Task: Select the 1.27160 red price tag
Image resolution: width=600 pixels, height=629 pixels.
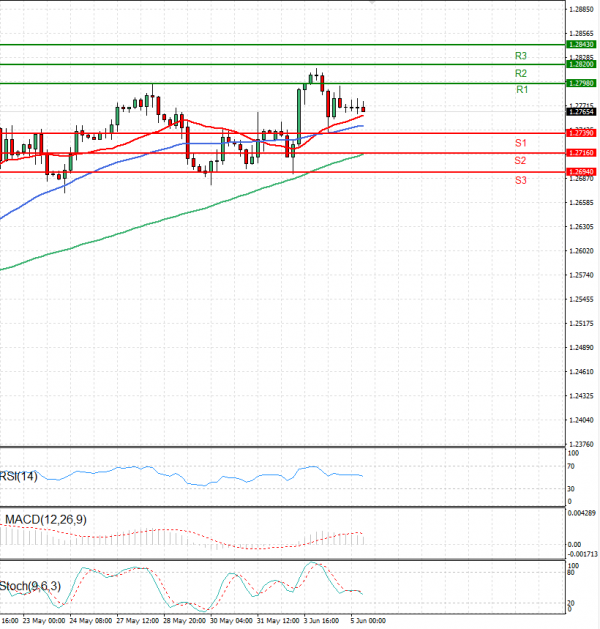Action: [581, 153]
